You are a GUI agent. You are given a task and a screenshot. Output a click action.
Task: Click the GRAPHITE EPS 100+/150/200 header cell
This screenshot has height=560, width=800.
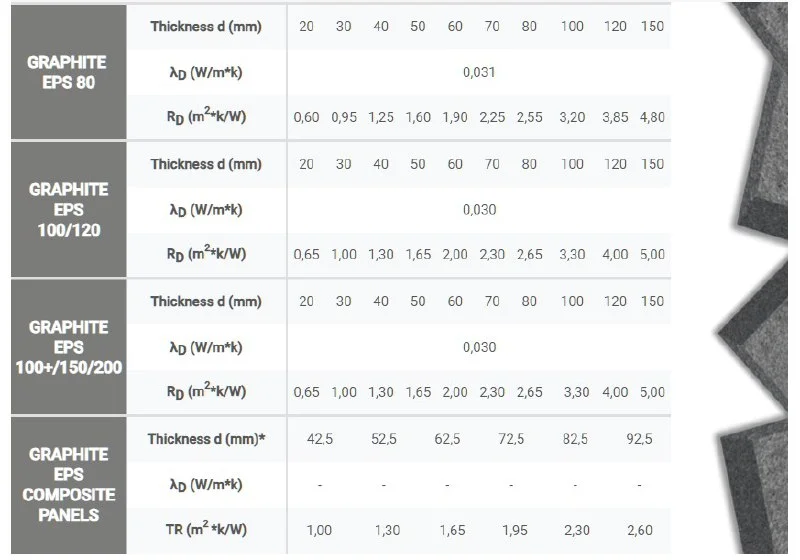click(68, 347)
